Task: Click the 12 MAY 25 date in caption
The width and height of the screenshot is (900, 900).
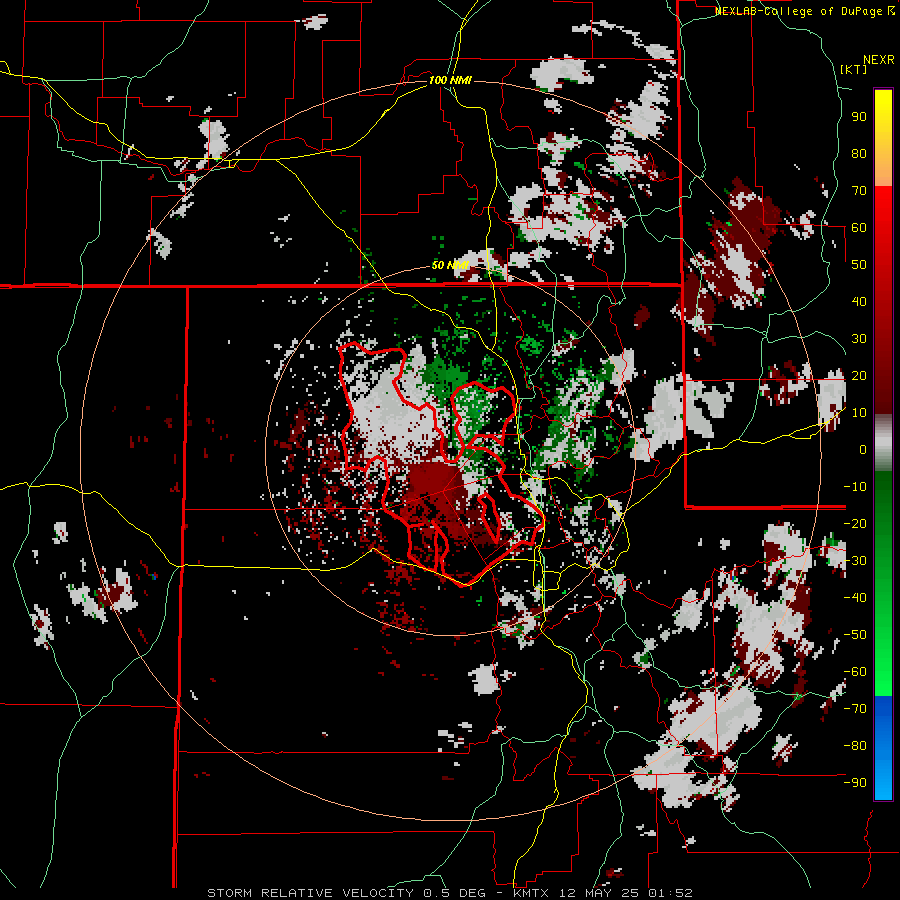Action: [x=599, y=893]
